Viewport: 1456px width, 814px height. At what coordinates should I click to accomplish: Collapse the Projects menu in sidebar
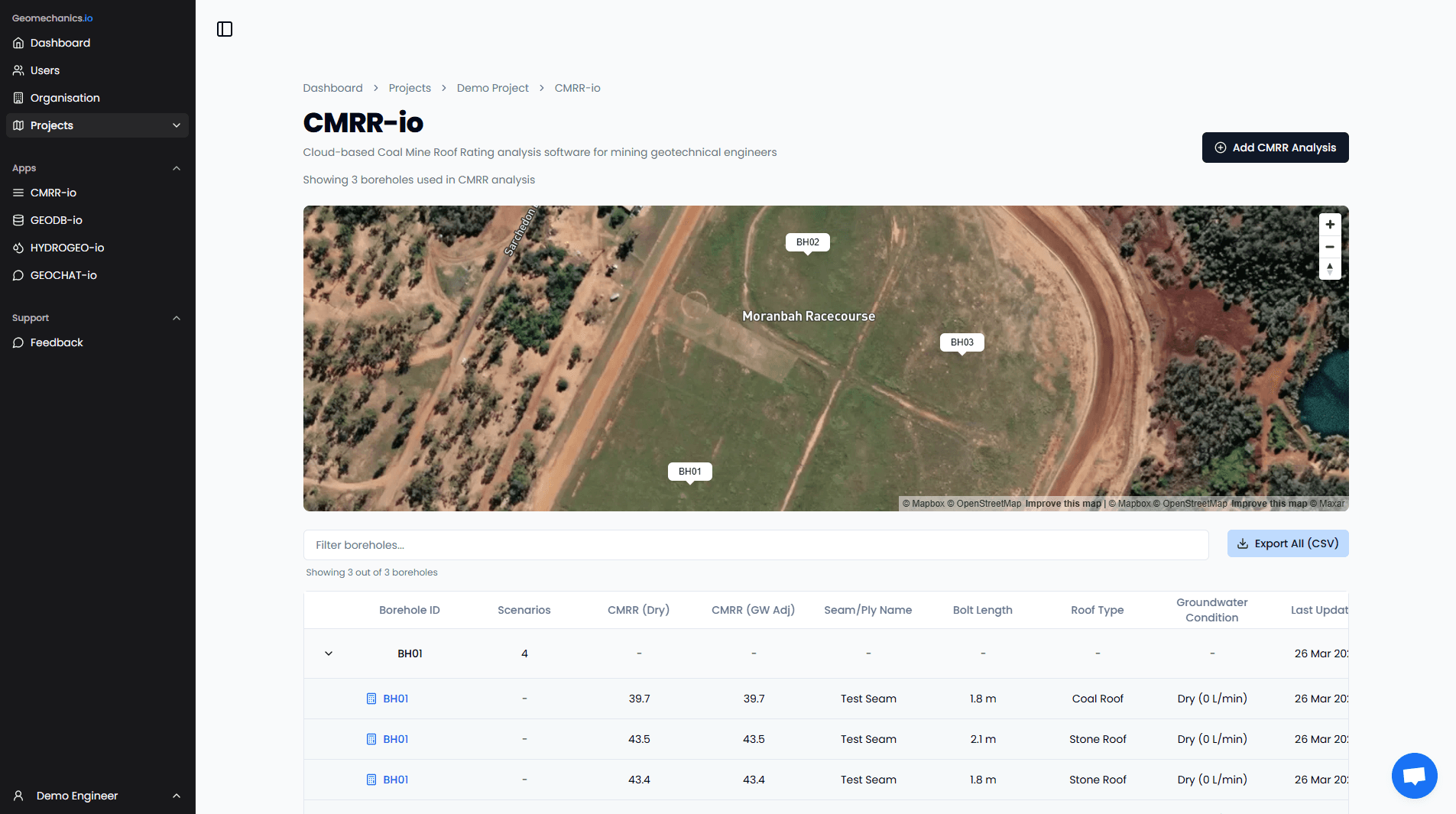pyautogui.click(x=177, y=125)
